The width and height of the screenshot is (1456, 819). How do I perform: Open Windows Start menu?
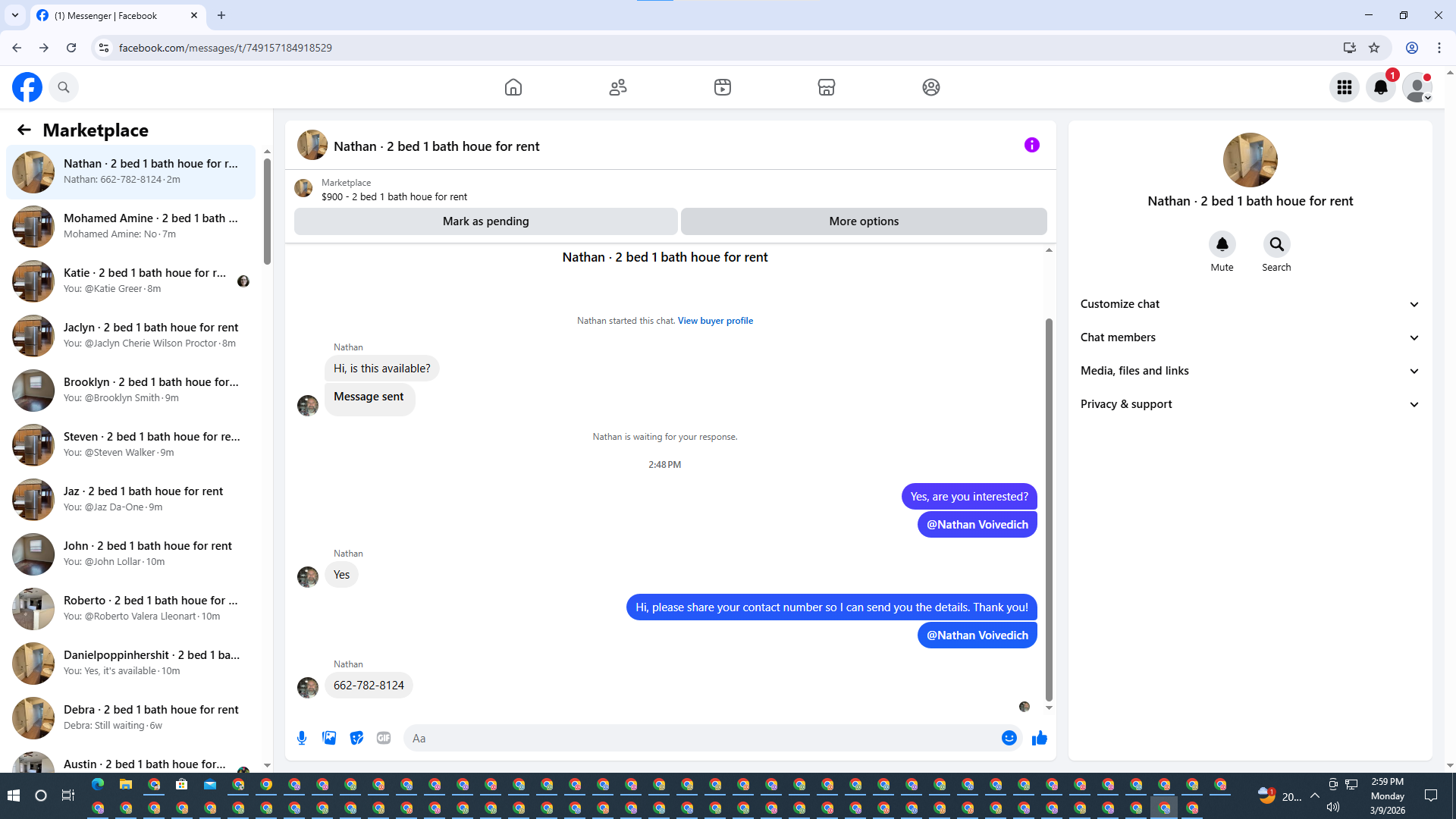[x=13, y=795]
